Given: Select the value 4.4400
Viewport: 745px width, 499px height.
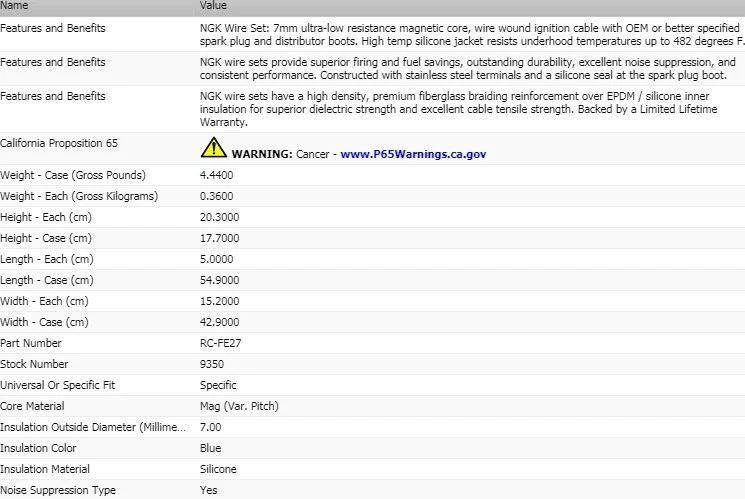Looking at the screenshot, I should tap(217, 175).
